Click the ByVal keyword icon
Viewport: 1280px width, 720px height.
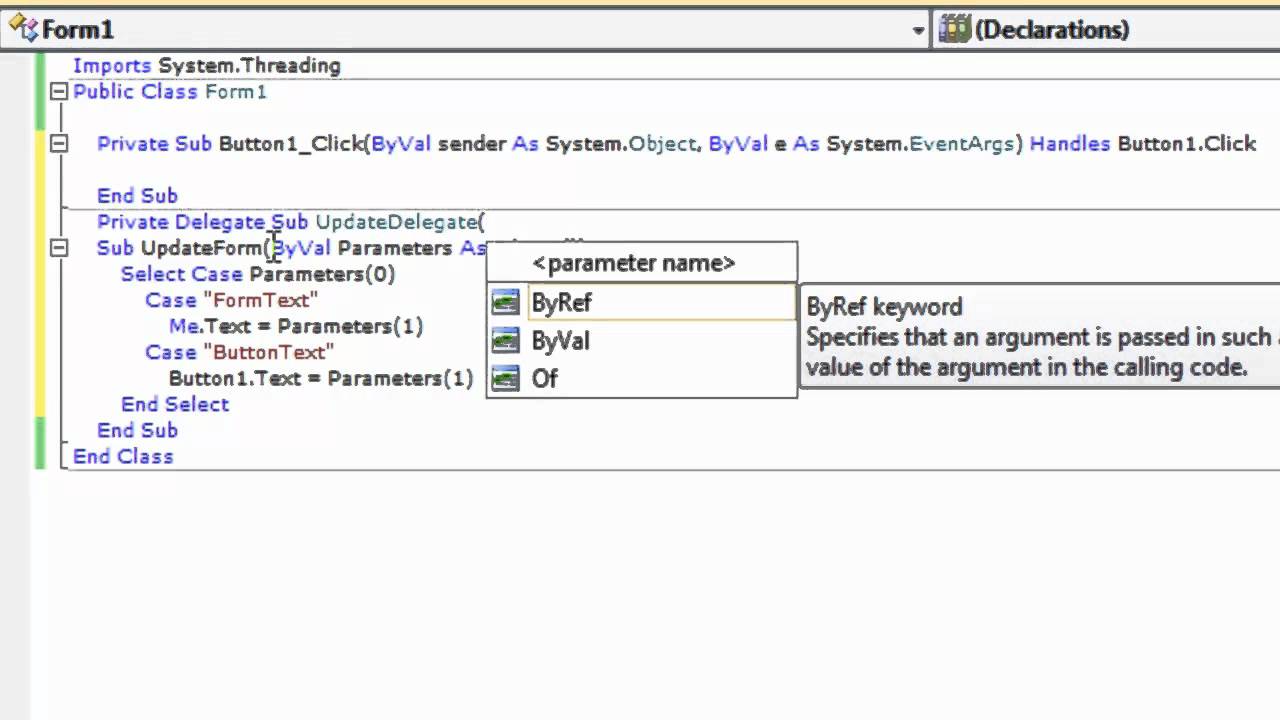pos(507,340)
